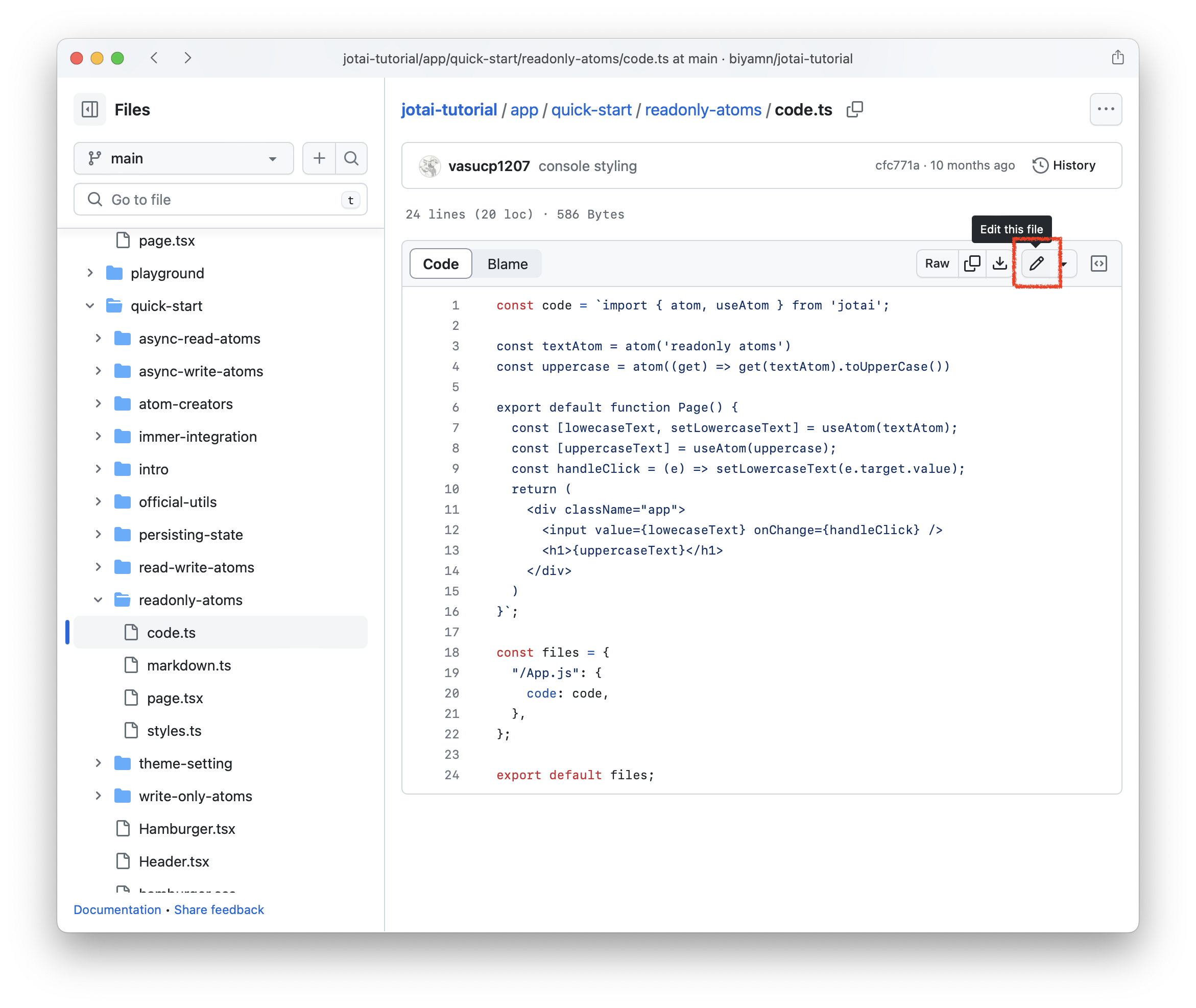Click the markdown.ts file icon

(x=131, y=665)
